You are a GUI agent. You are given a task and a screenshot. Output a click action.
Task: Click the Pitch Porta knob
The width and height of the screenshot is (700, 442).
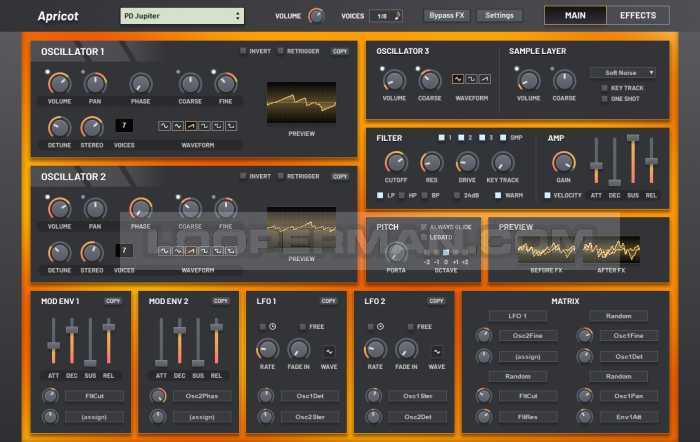click(396, 252)
